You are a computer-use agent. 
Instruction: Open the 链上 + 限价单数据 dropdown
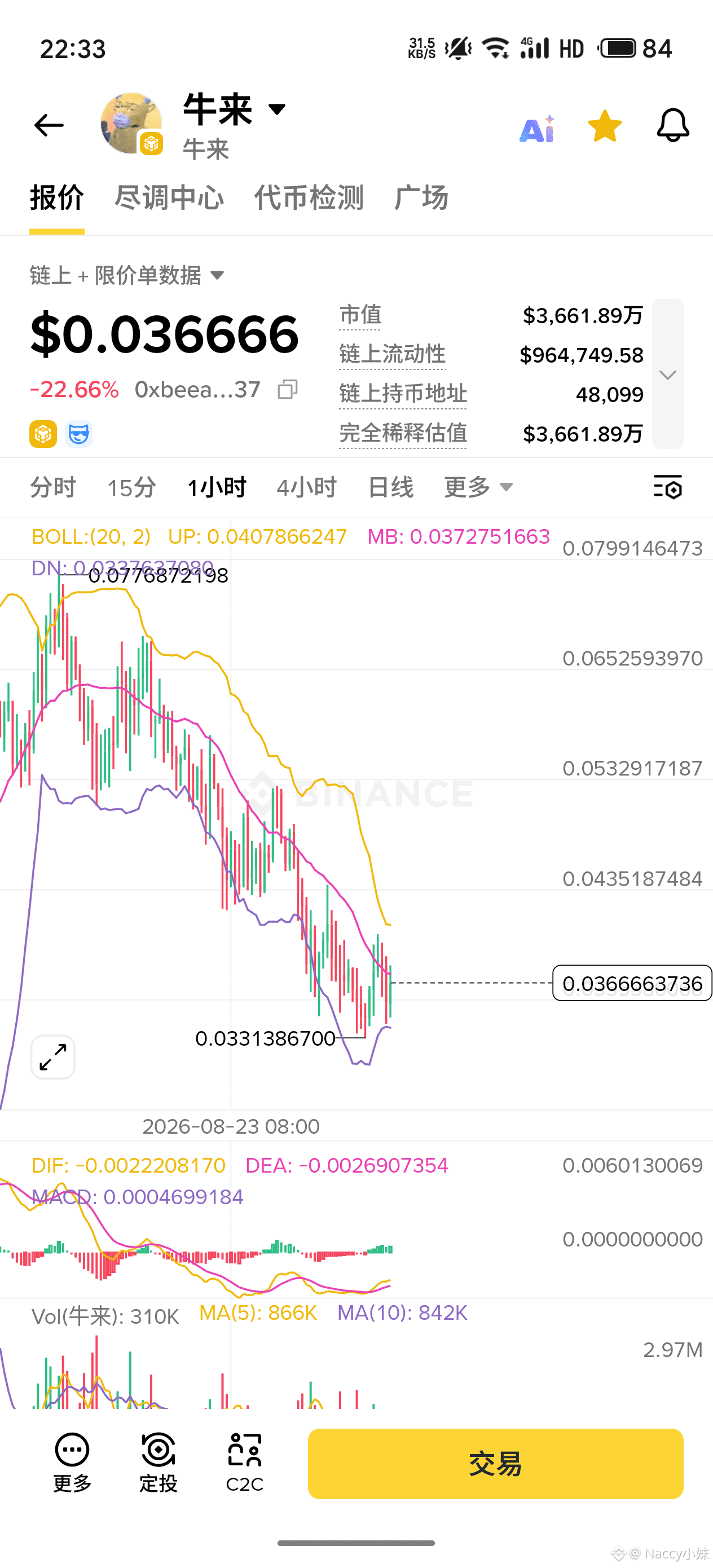click(x=127, y=275)
